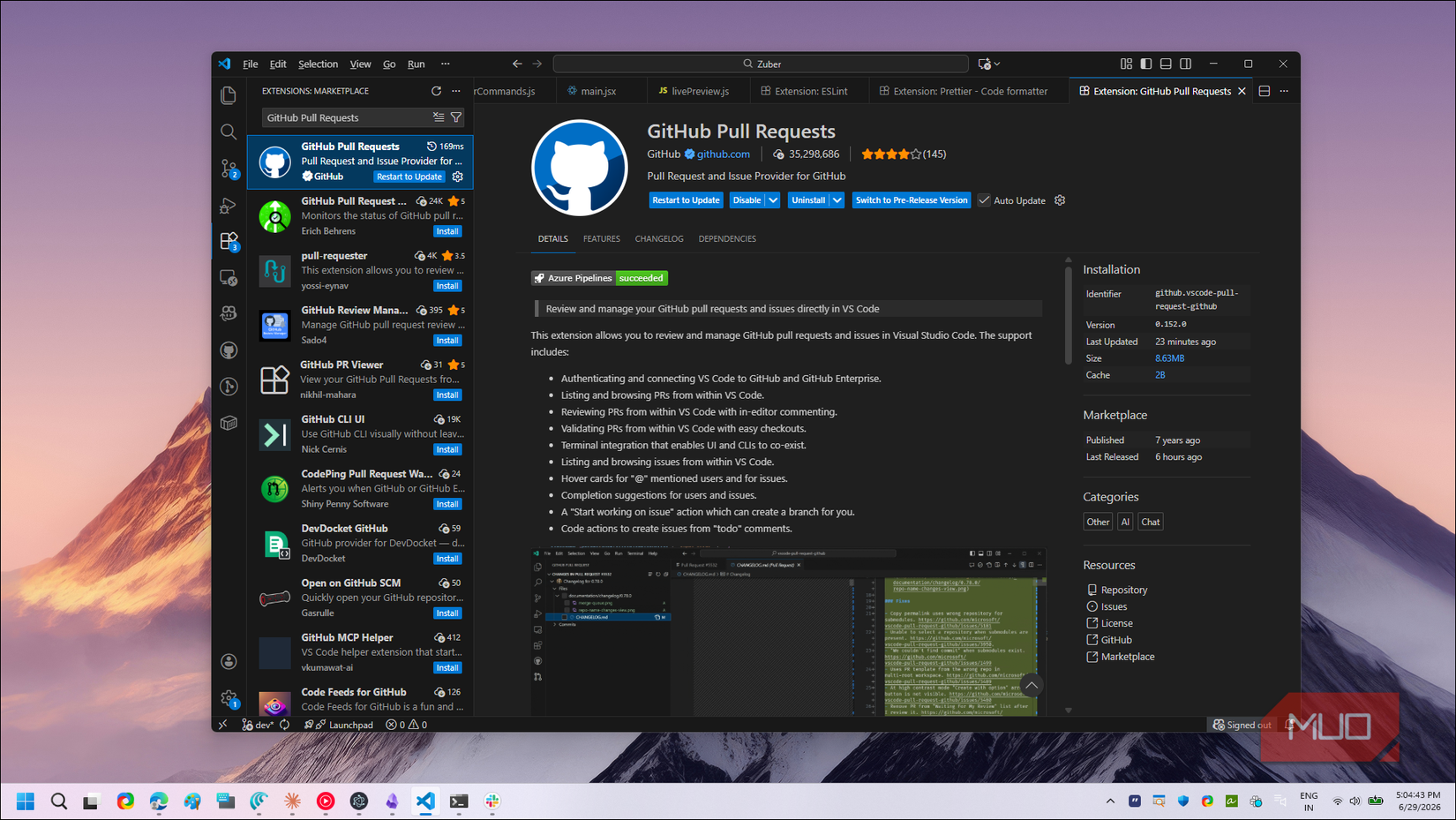Image resolution: width=1456 pixels, height=820 pixels.
Task: Open the Manage gear in activity bar
Action: [x=229, y=698]
